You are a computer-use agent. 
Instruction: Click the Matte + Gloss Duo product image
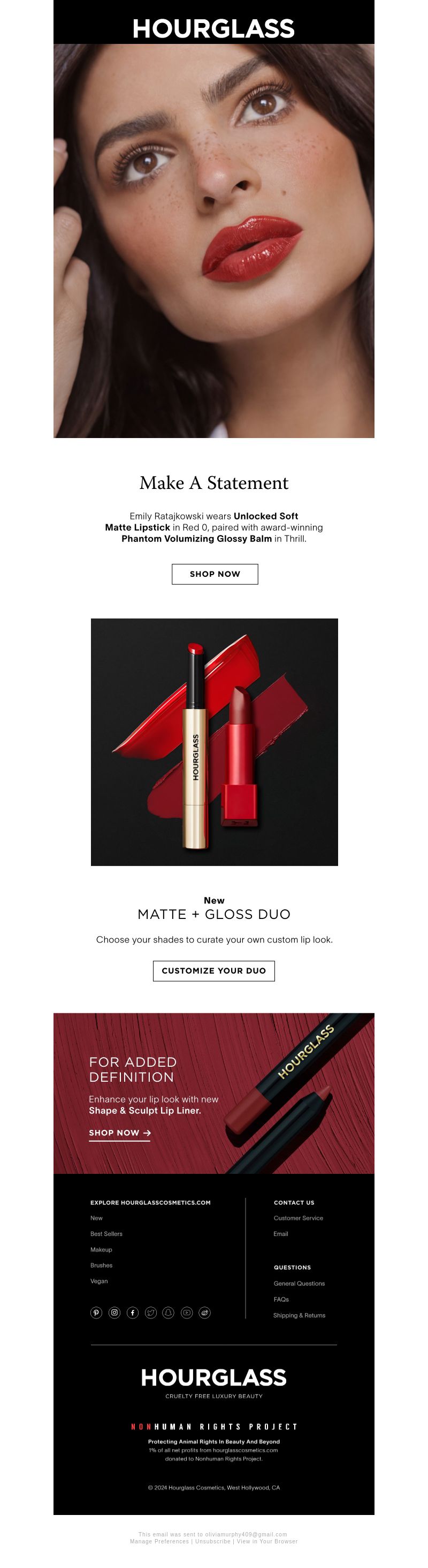pos(214,742)
